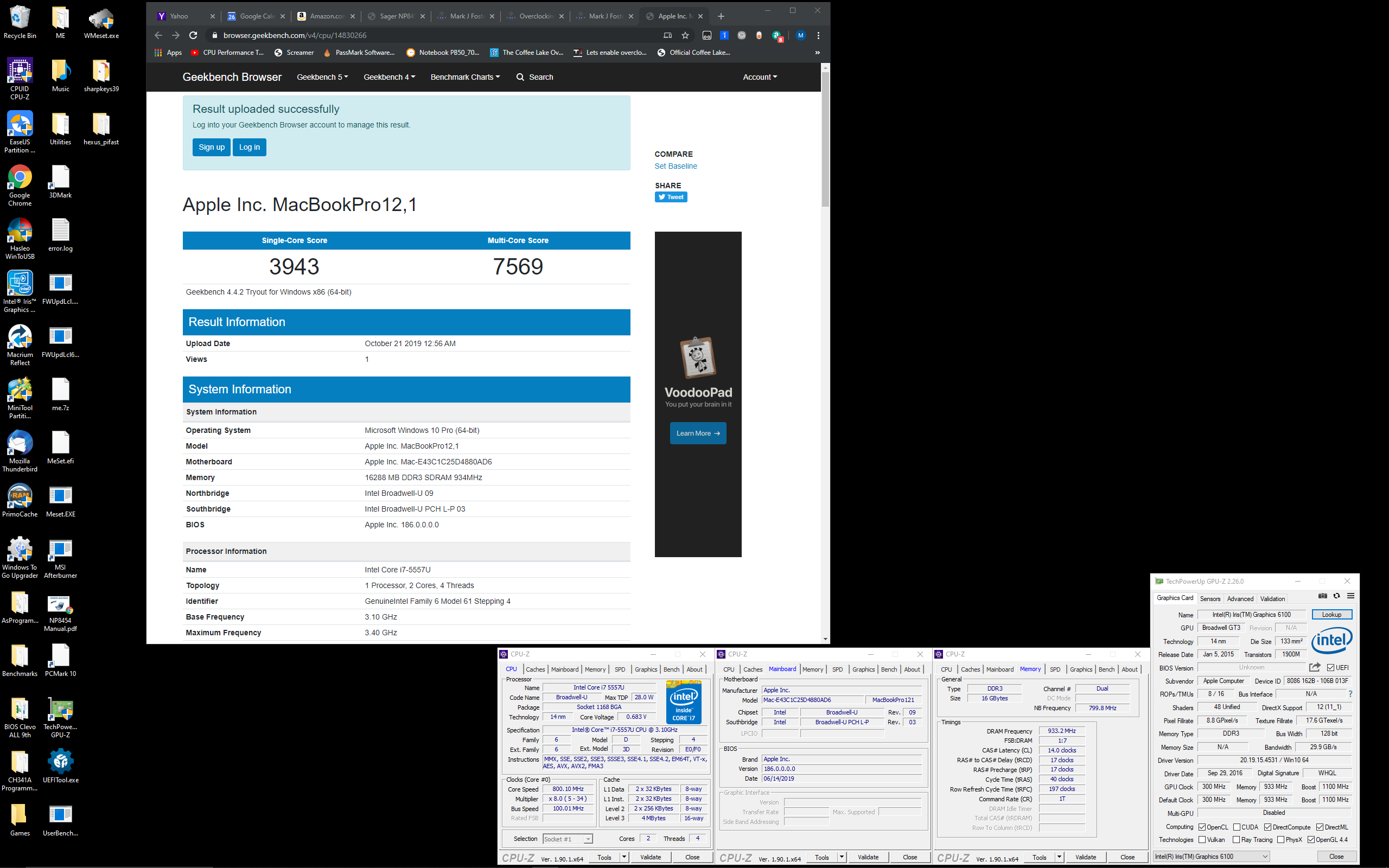The width and height of the screenshot is (1389, 868).
Task: Open the CPUID CPU-Z desktop icon
Action: tap(20, 79)
